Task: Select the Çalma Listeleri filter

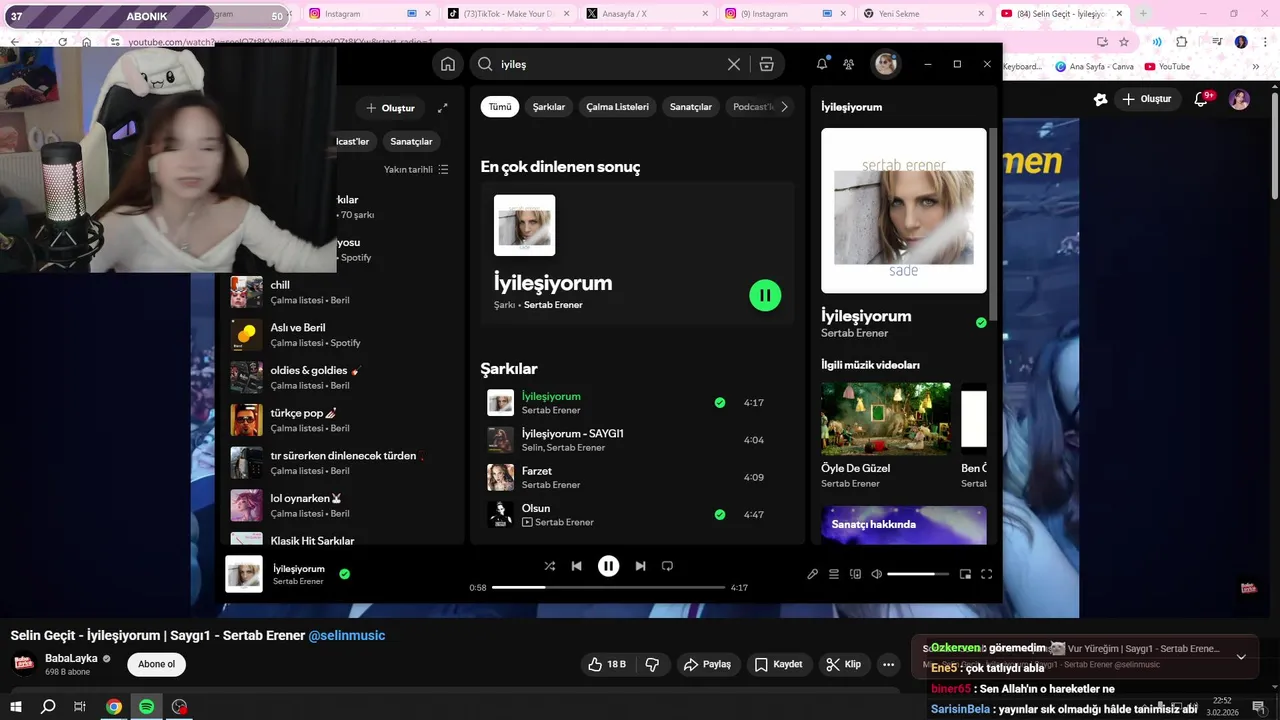Action: (617, 107)
